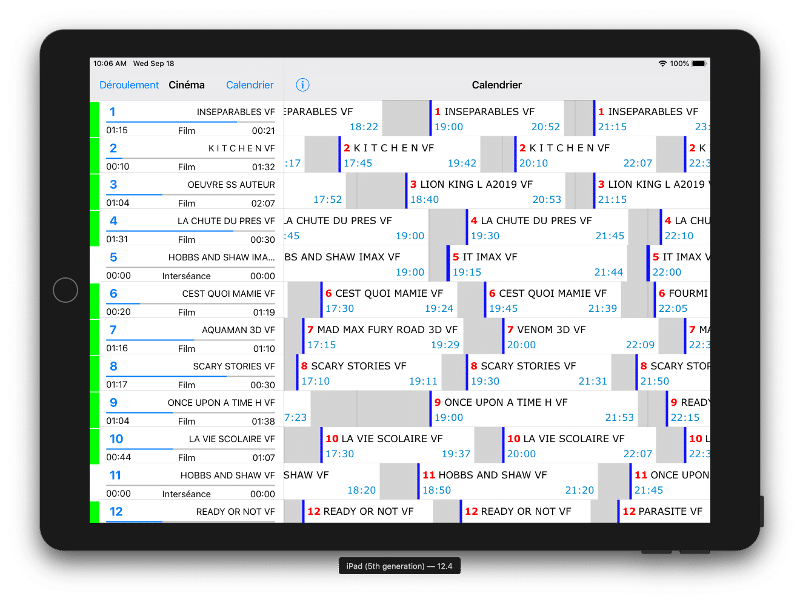The height and width of the screenshot is (602, 800).
Task: Select the VENOM 3D VF 20:00 showing
Action: pos(580,337)
